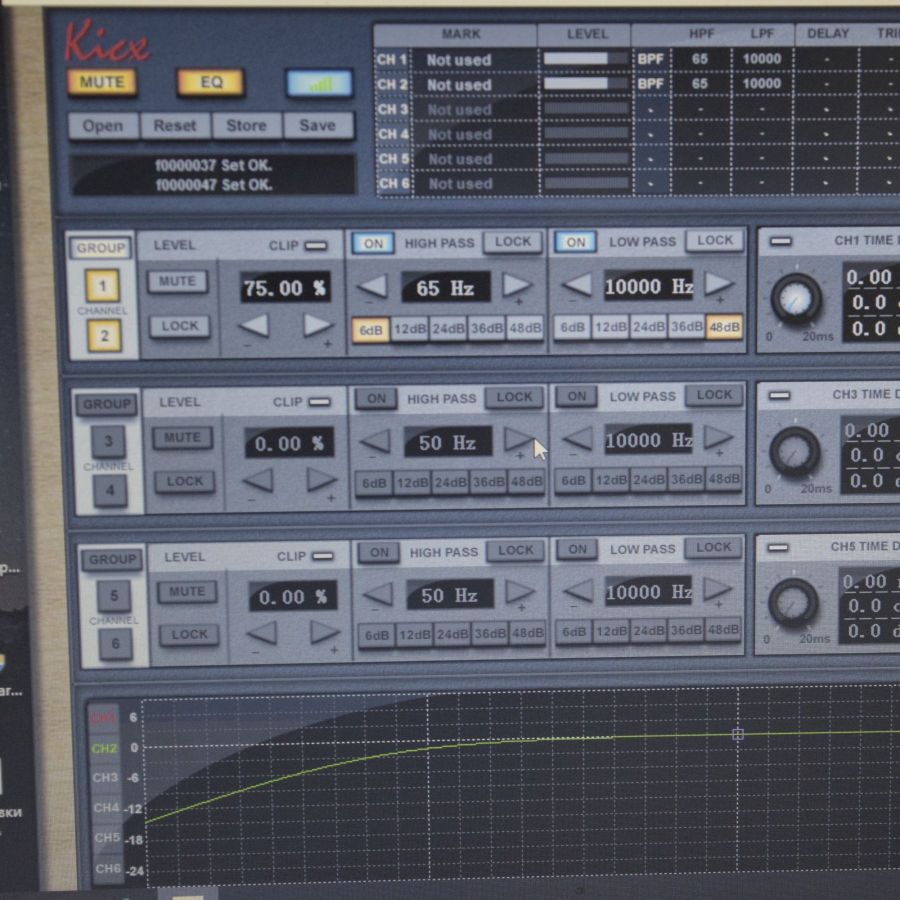The height and width of the screenshot is (900, 900).
Task: Decrease channel 5-6 level with left arrow
Action: (x=261, y=632)
